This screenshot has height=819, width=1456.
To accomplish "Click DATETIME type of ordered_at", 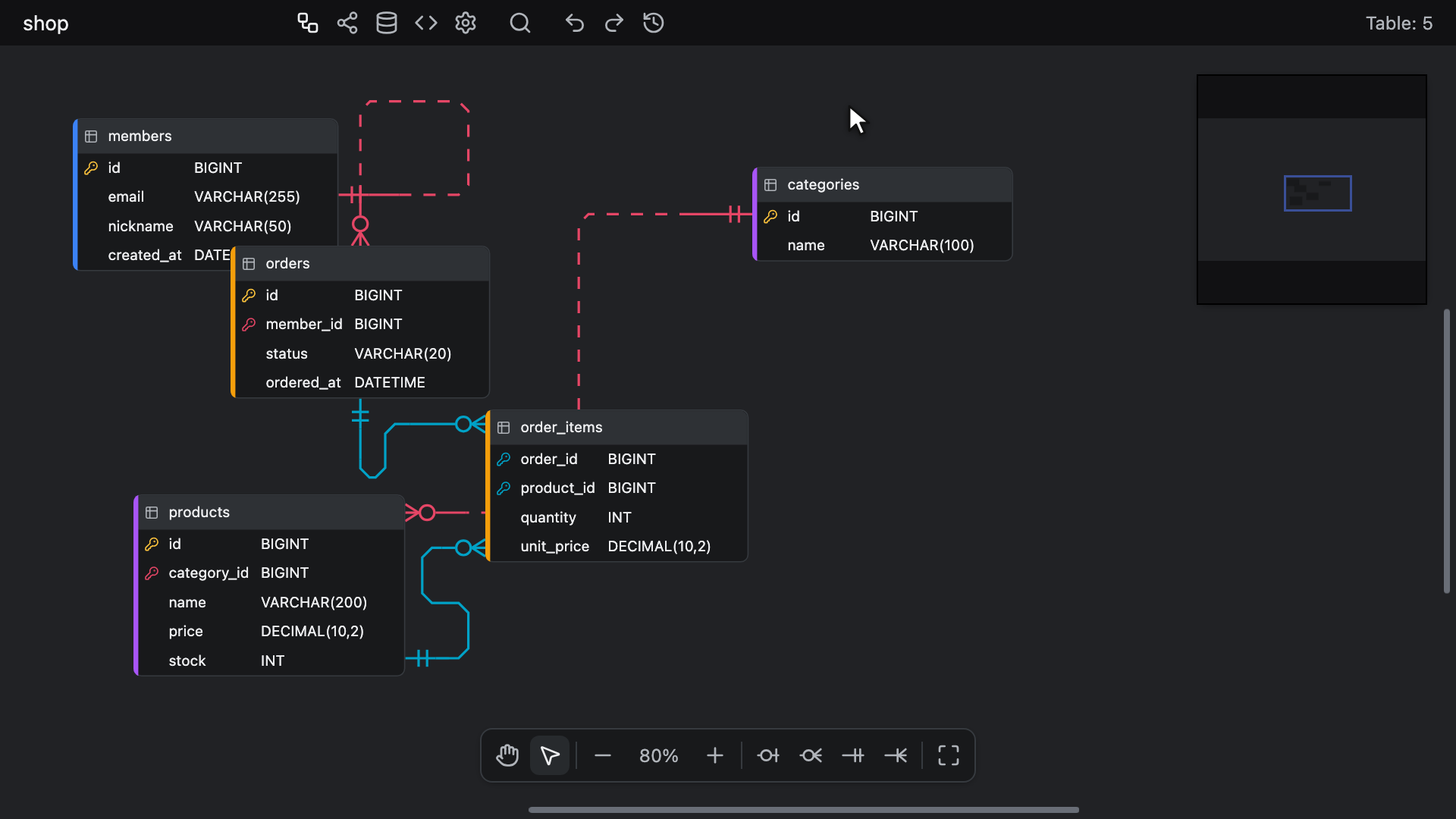I will point(390,383).
